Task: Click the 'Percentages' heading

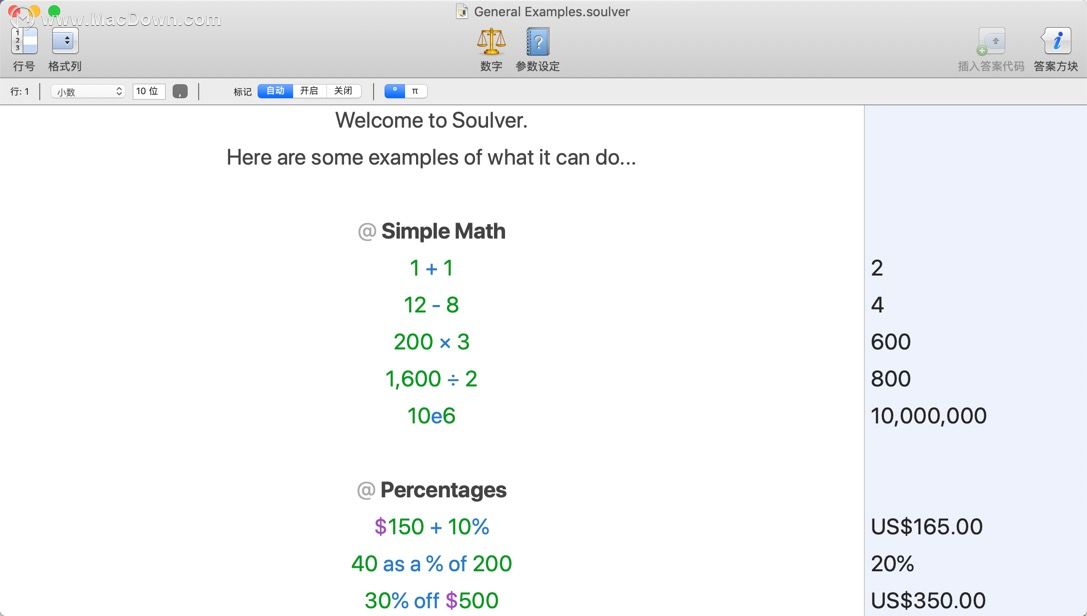Action: 443,490
